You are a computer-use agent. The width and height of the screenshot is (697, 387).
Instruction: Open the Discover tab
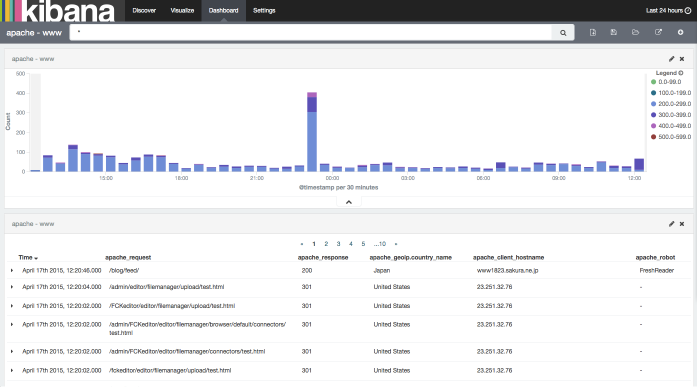pos(144,10)
